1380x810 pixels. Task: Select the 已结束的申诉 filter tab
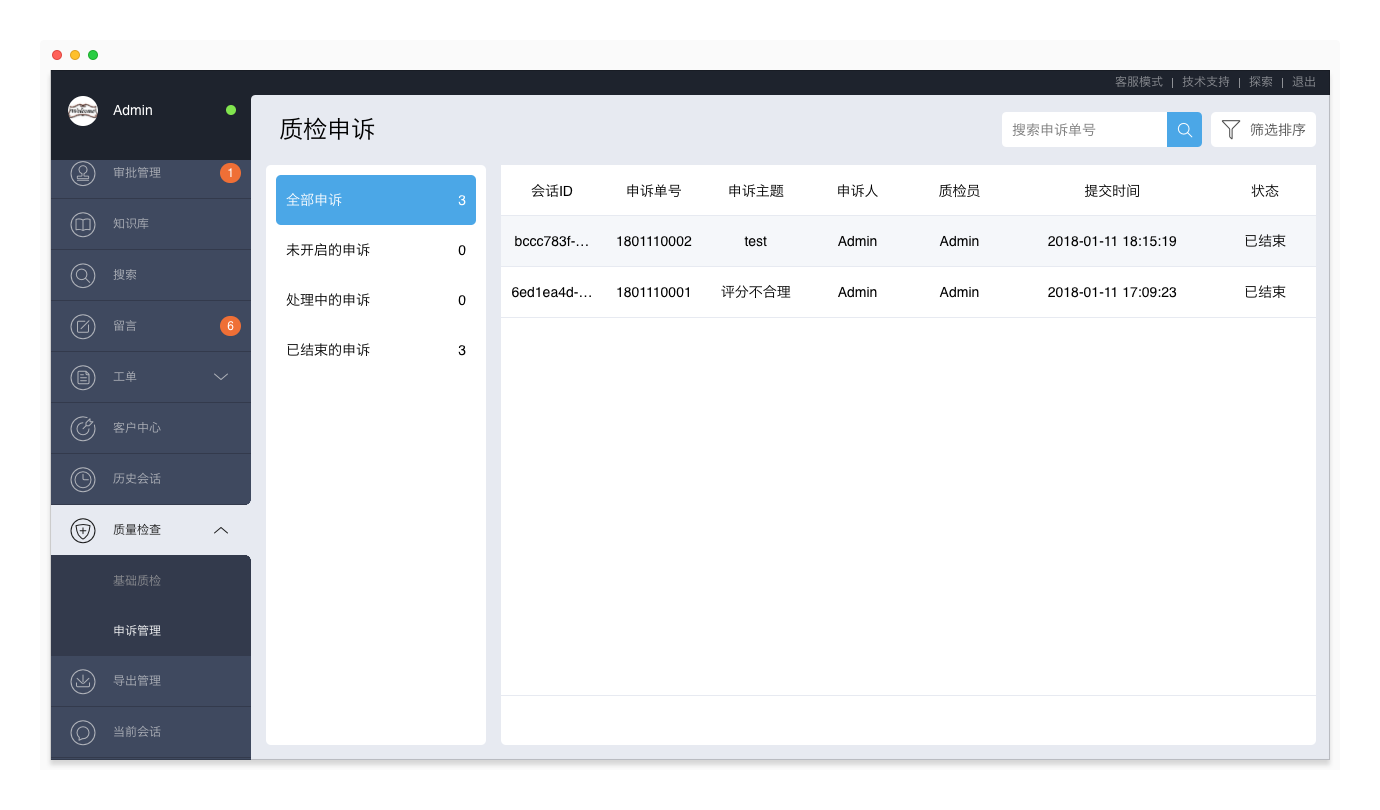coord(375,350)
